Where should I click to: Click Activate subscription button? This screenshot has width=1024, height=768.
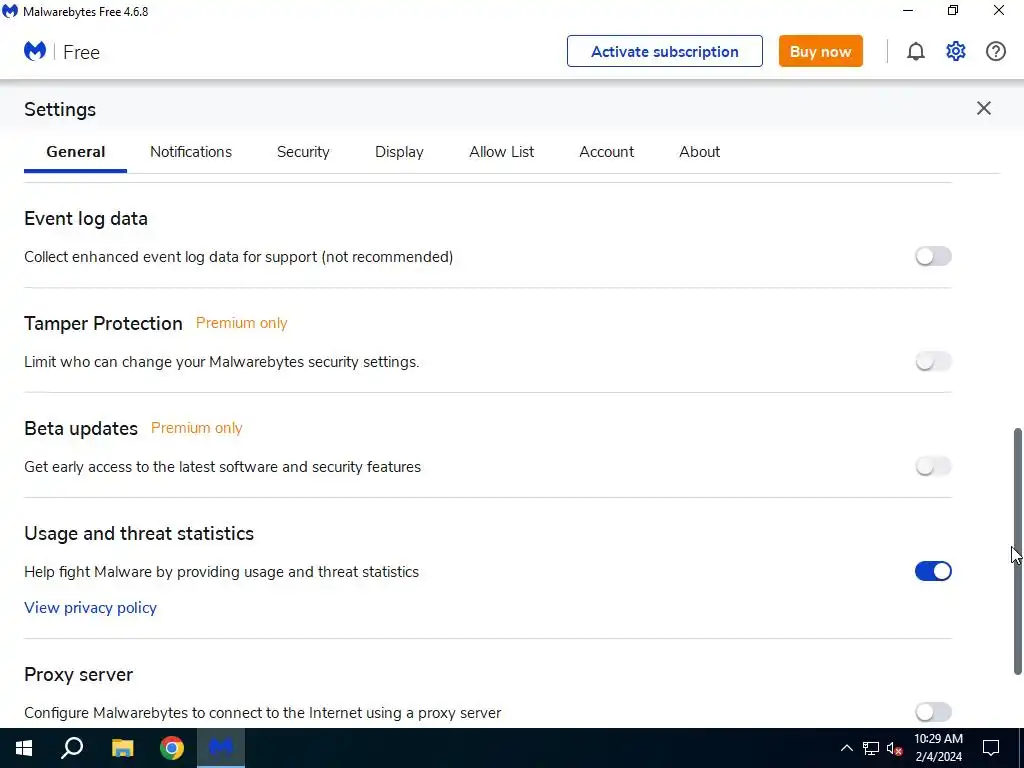click(x=664, y=51)
